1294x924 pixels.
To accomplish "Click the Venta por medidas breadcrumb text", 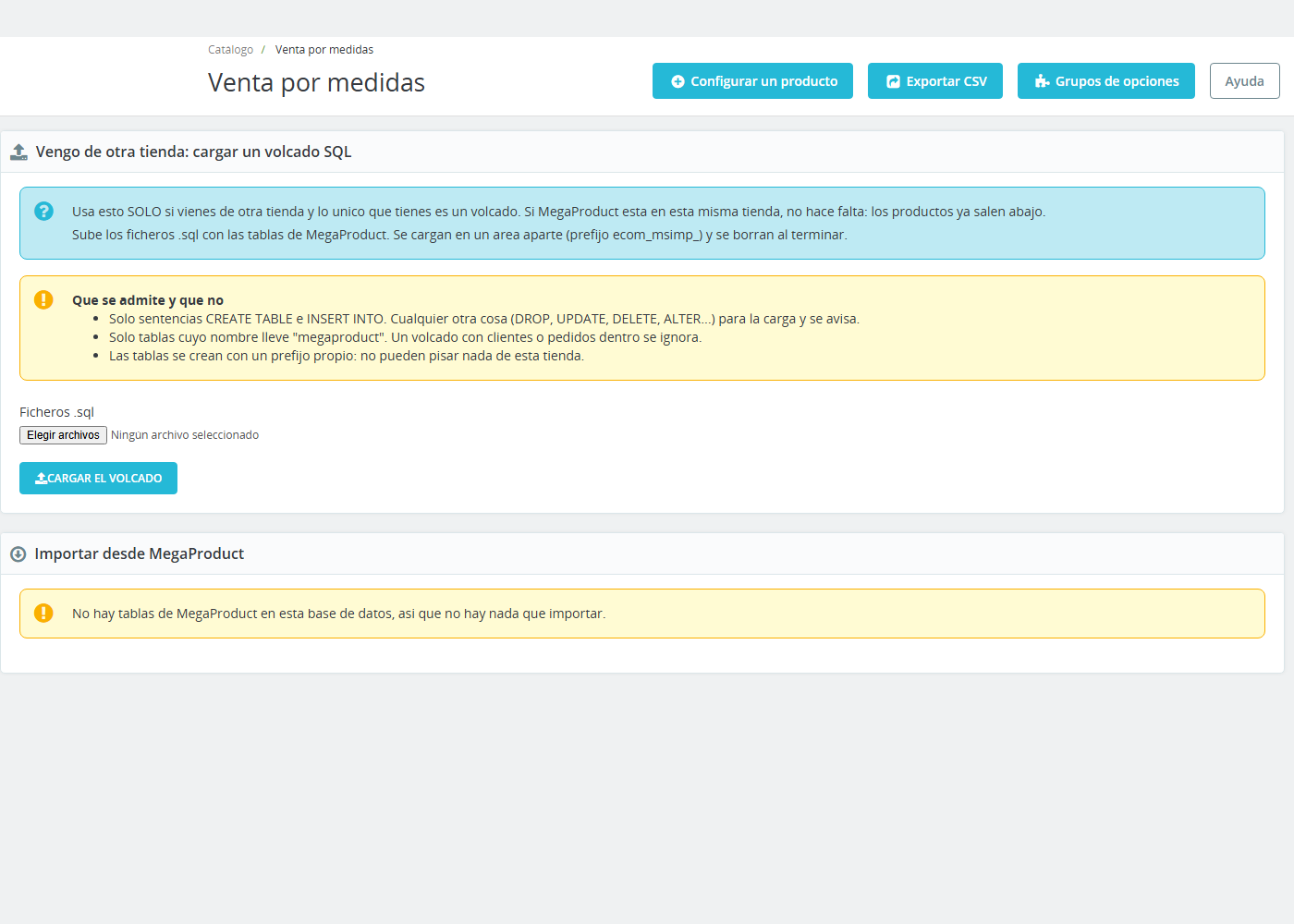I will click(x=324, y=50).
